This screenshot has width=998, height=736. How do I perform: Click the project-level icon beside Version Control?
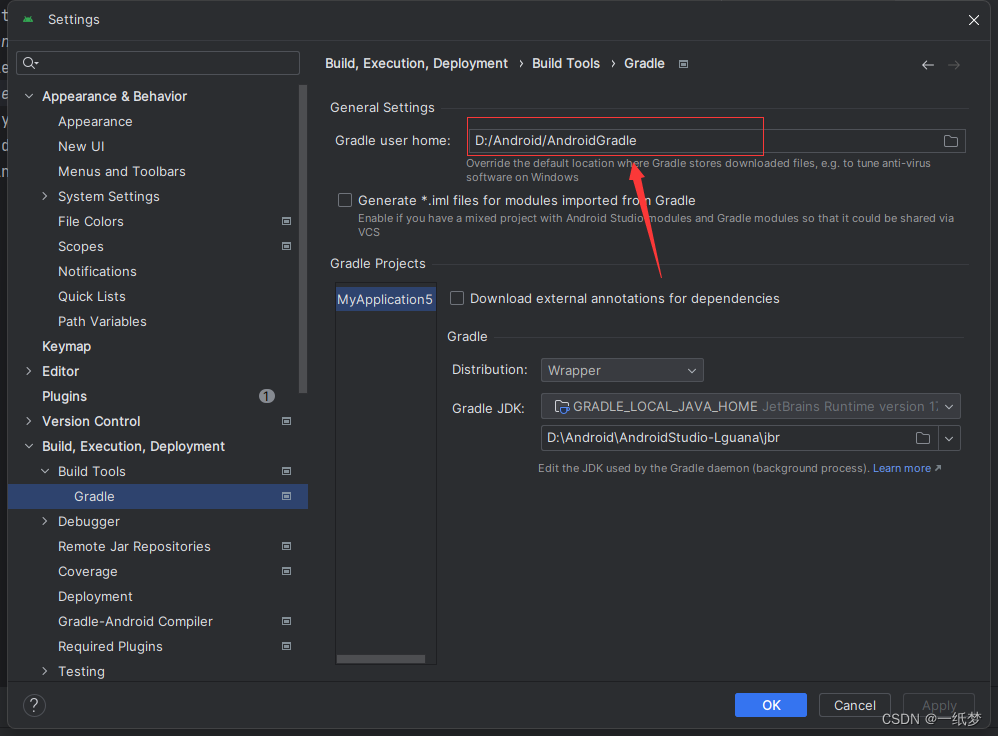pos(286,421)
